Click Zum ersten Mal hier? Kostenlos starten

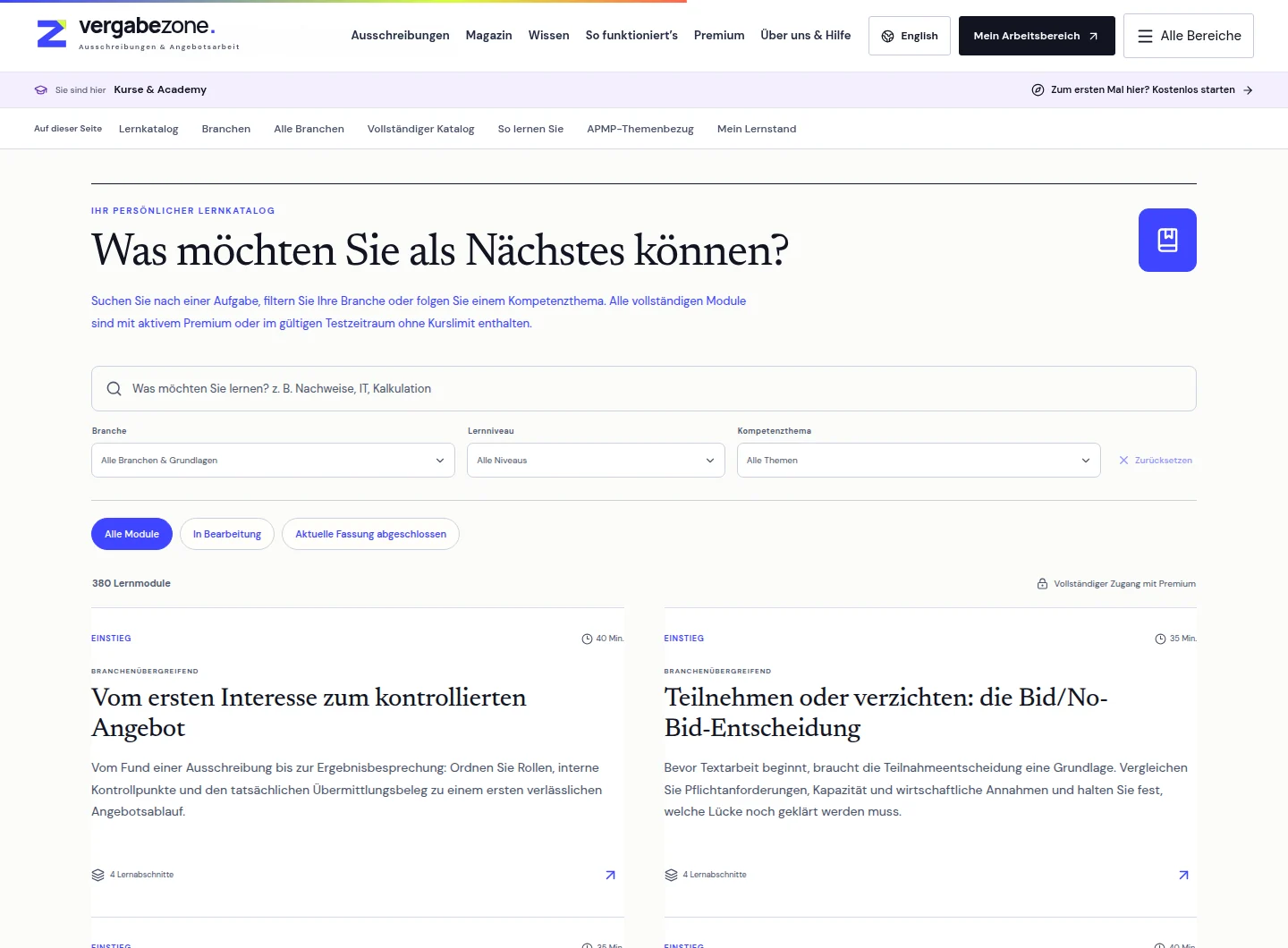point(1142,89)
